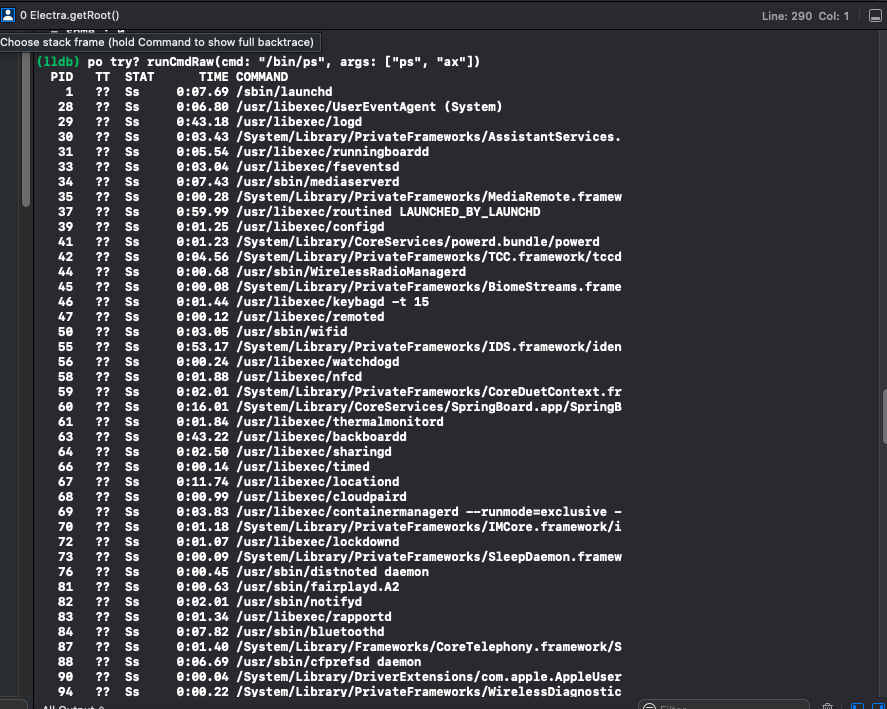This screenshot has width=887, height=709.
Task: Click the 'PID' column header
Action: click(62, 77)
